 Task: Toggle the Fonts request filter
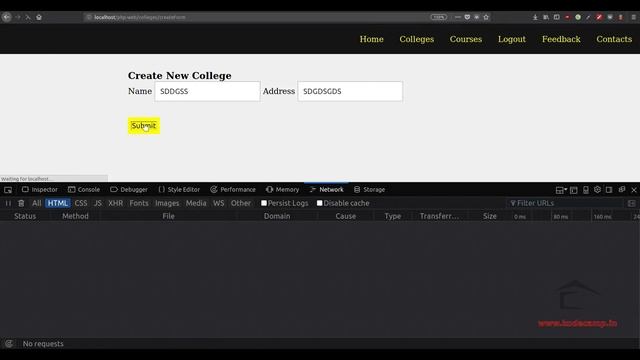pos(139,203)
